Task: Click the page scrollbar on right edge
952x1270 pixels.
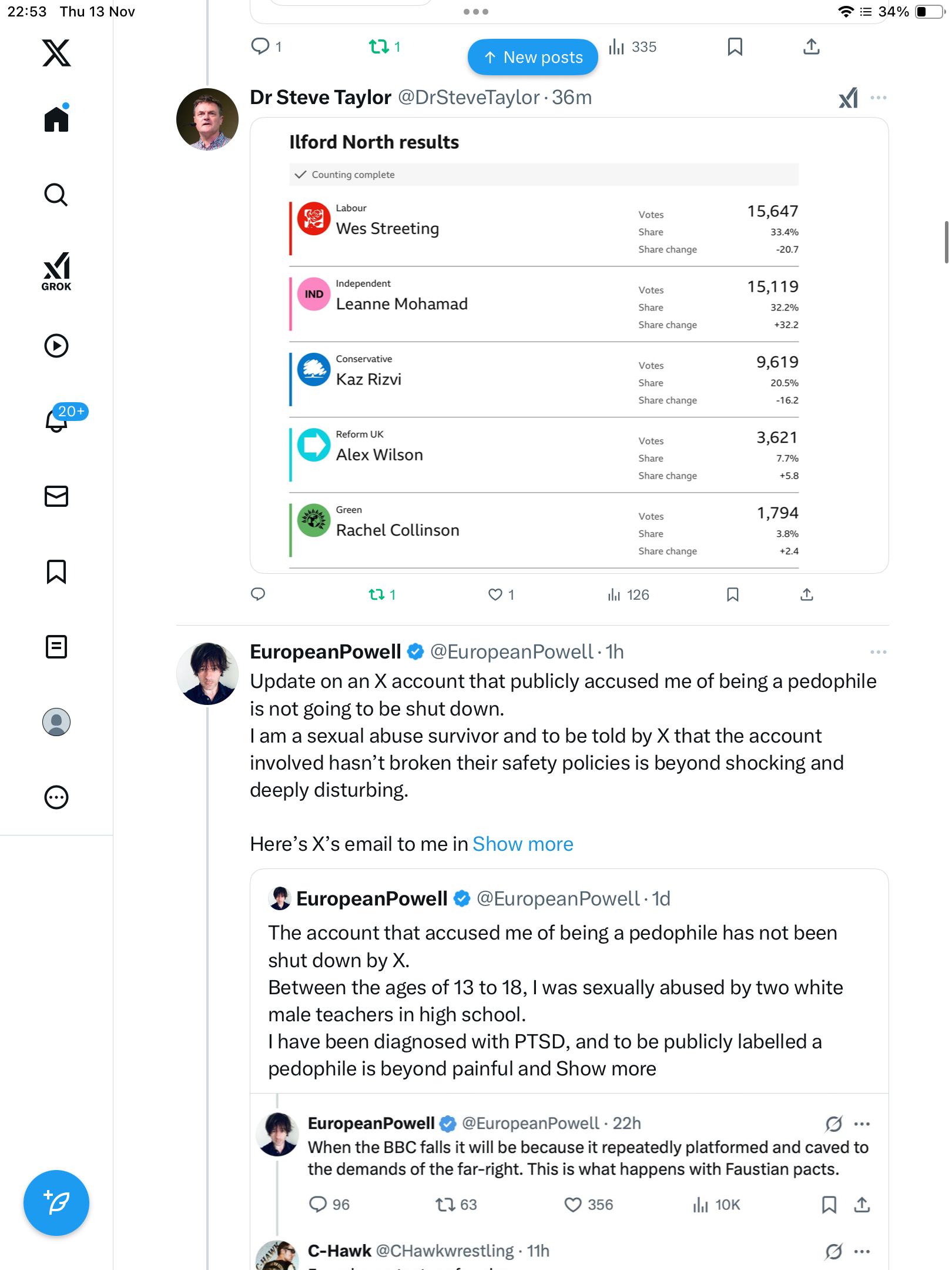Action: click(x=946, y=242)
